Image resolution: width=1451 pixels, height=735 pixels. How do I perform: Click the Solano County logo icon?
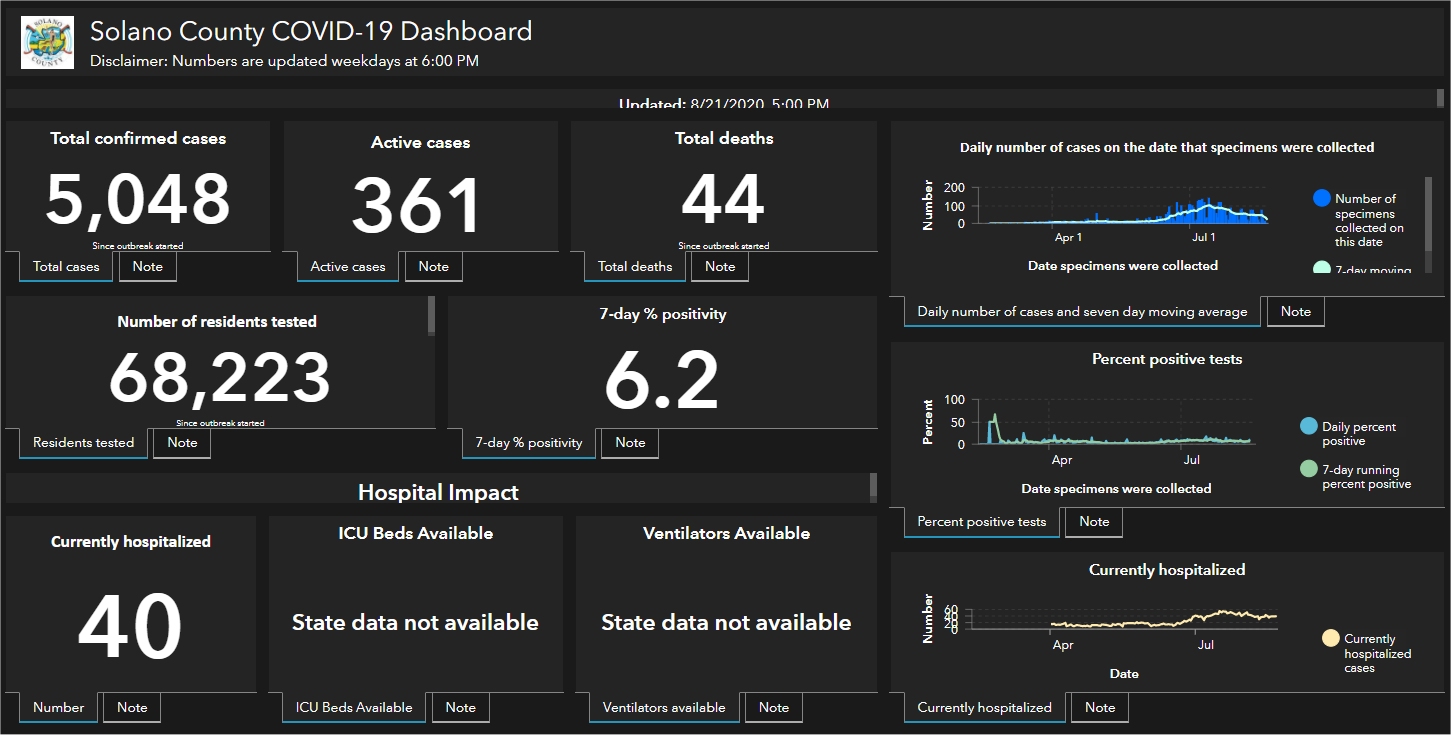coord(47,43)
